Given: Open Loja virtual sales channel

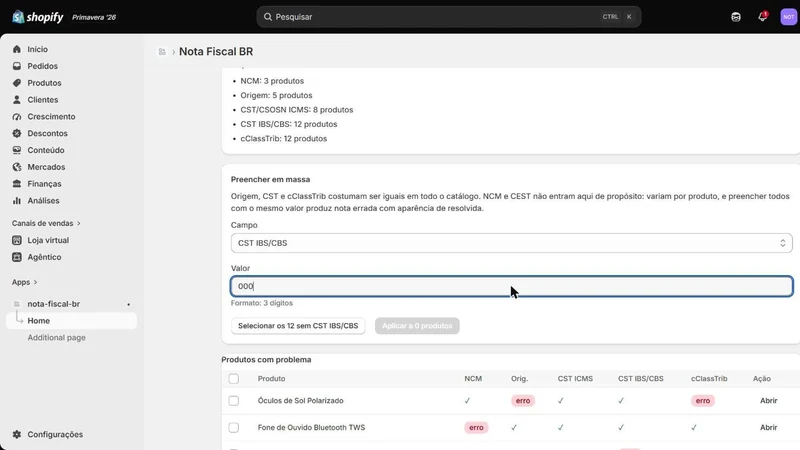Looking at the screenshot, I should click(x=48, y=240).
